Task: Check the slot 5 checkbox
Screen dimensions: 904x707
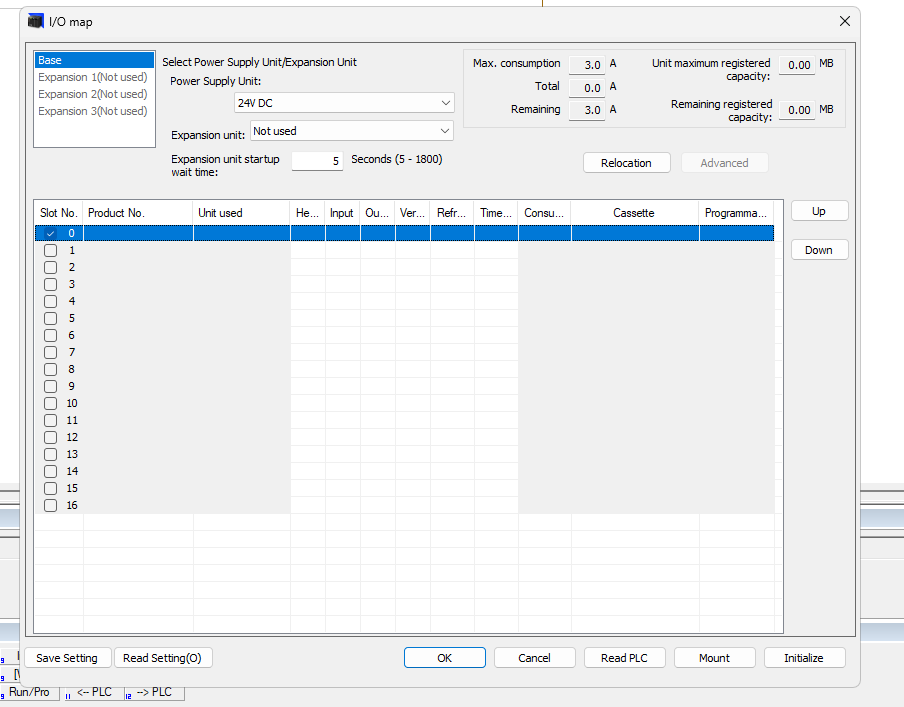Action: point(51,318)
